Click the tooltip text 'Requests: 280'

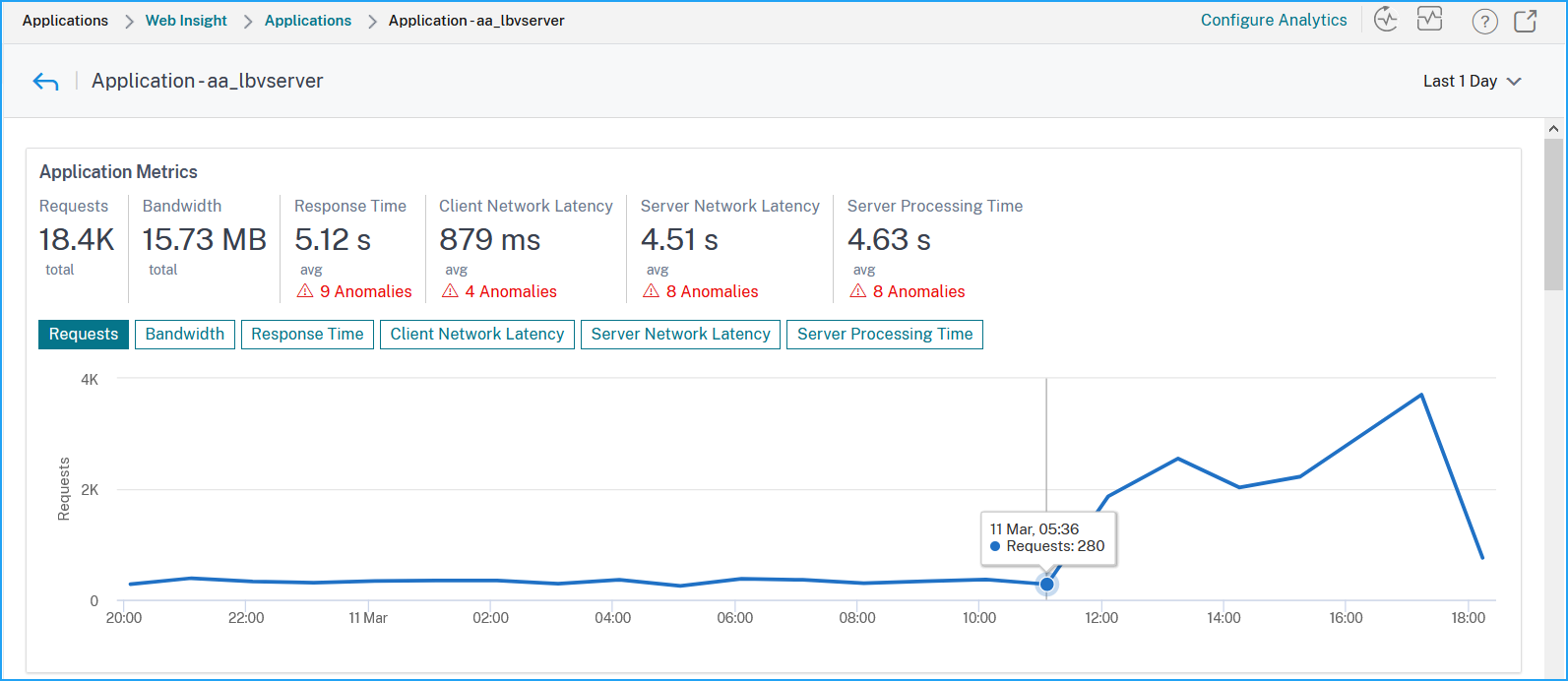click(1055, 546)
